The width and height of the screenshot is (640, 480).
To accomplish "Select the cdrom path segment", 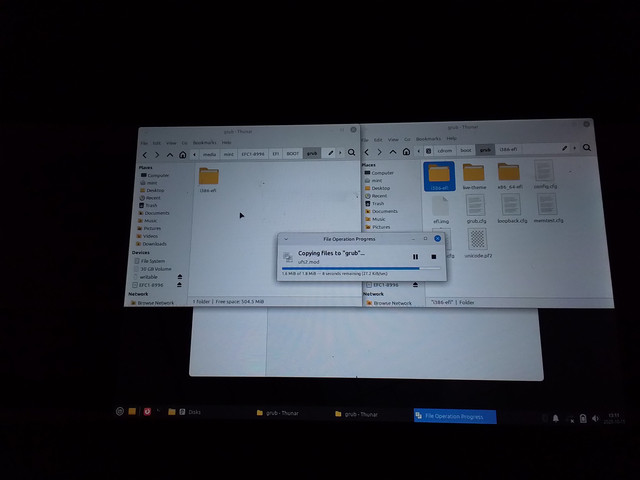I will coord(445,151).
